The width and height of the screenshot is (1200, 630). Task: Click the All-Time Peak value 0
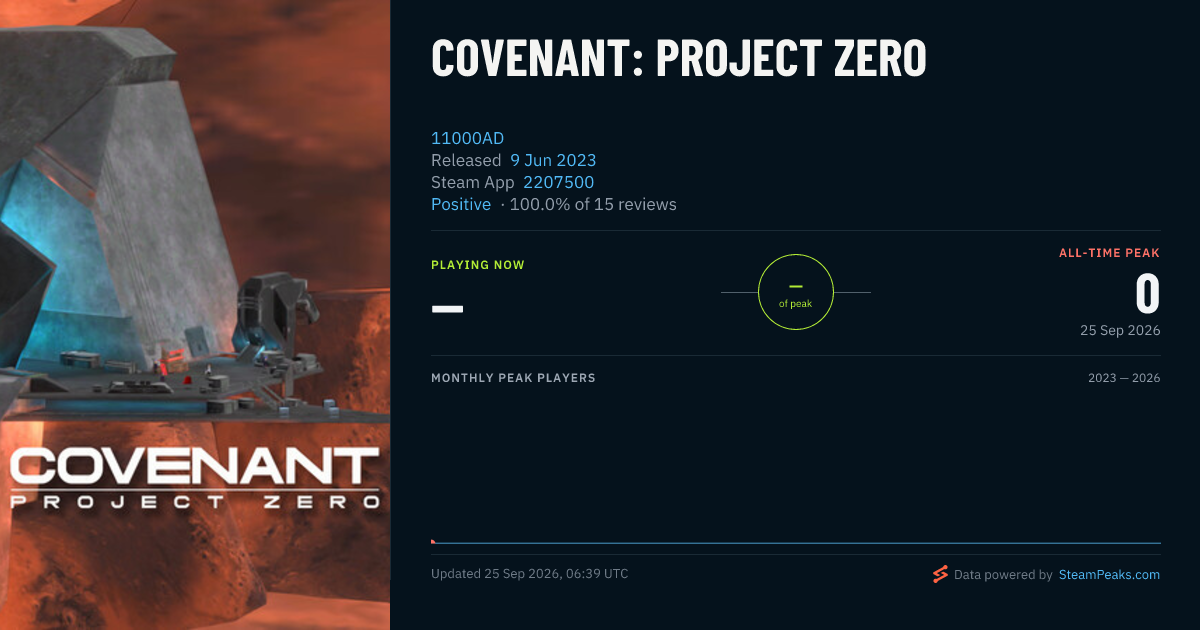[1147, 294]
